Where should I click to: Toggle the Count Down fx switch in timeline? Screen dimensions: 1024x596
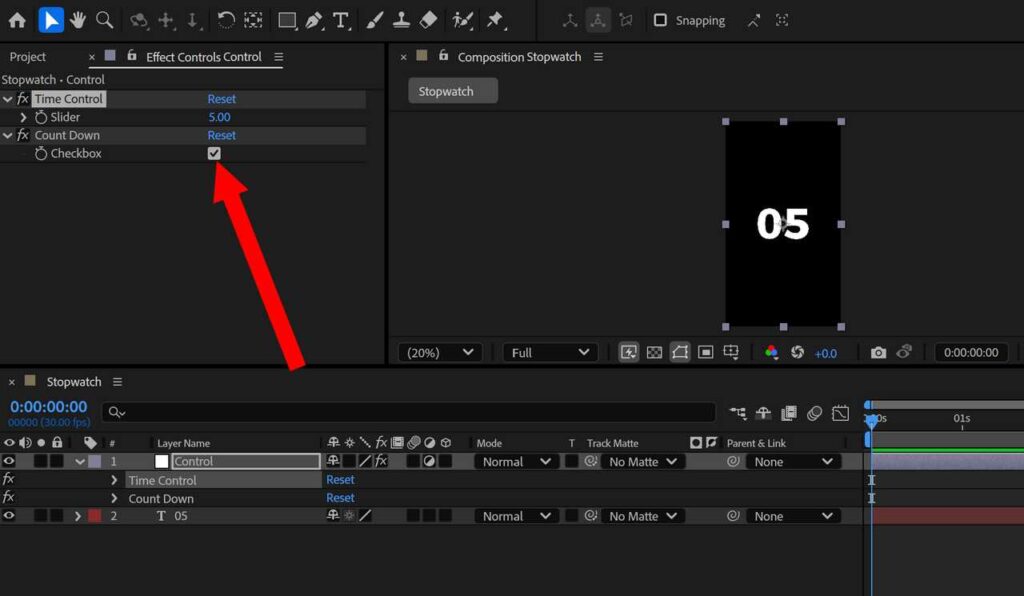(8, 497)
